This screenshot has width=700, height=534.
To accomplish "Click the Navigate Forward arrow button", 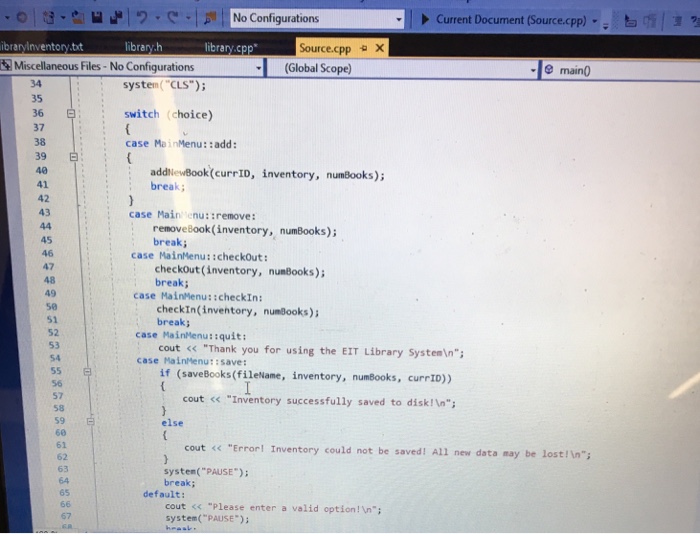I will [21, 17].
